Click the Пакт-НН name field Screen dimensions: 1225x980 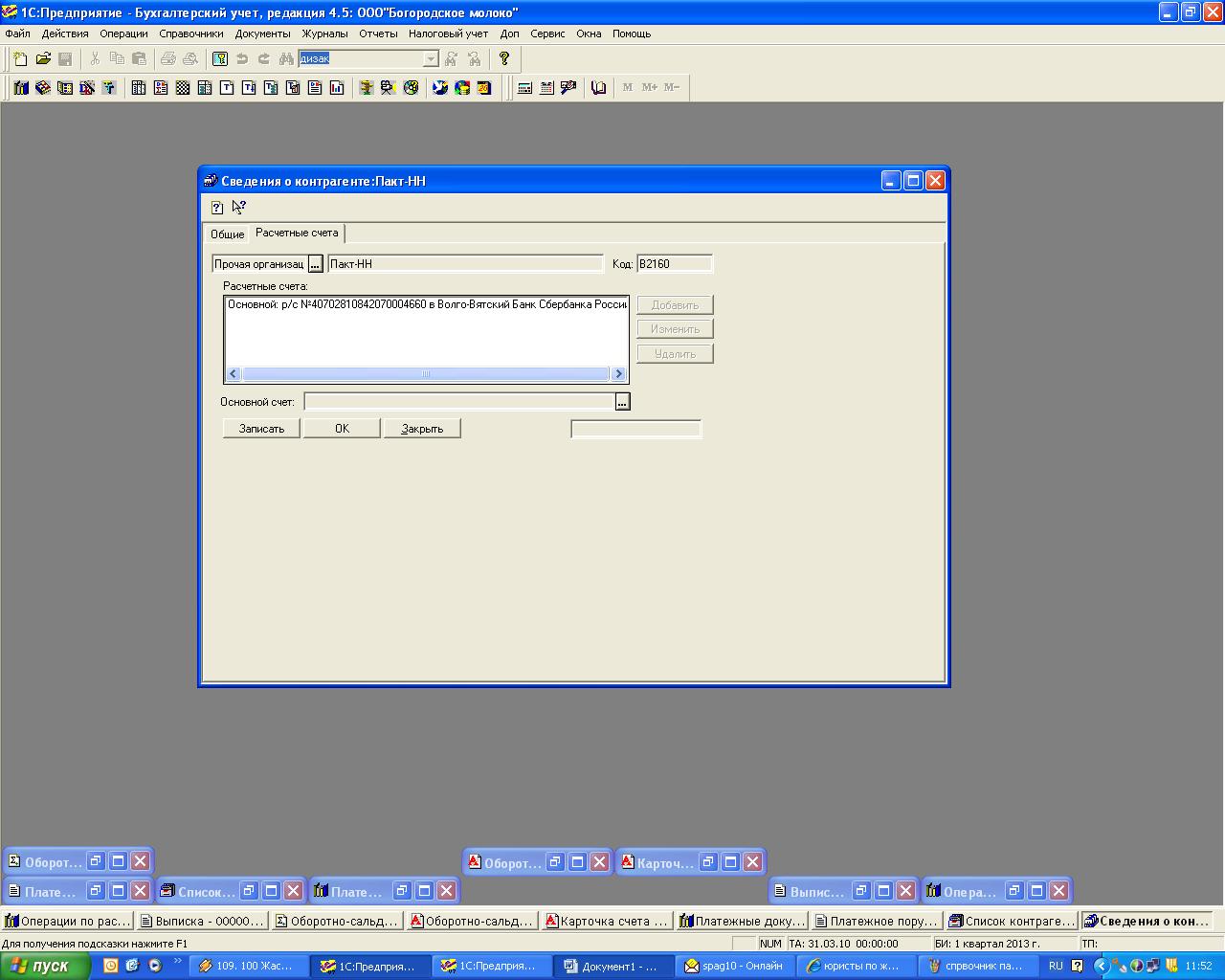465,264
